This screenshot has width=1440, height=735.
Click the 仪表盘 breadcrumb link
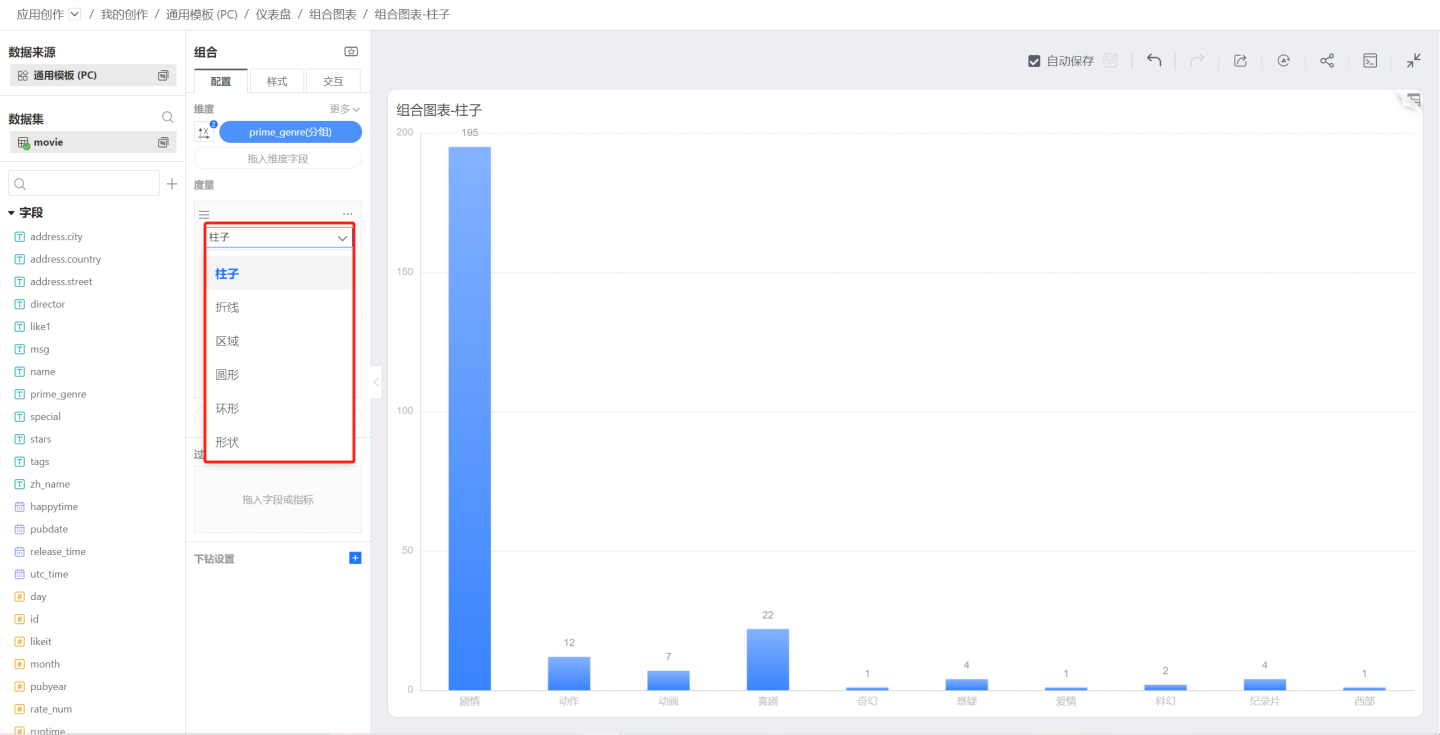tap(273, 14)
